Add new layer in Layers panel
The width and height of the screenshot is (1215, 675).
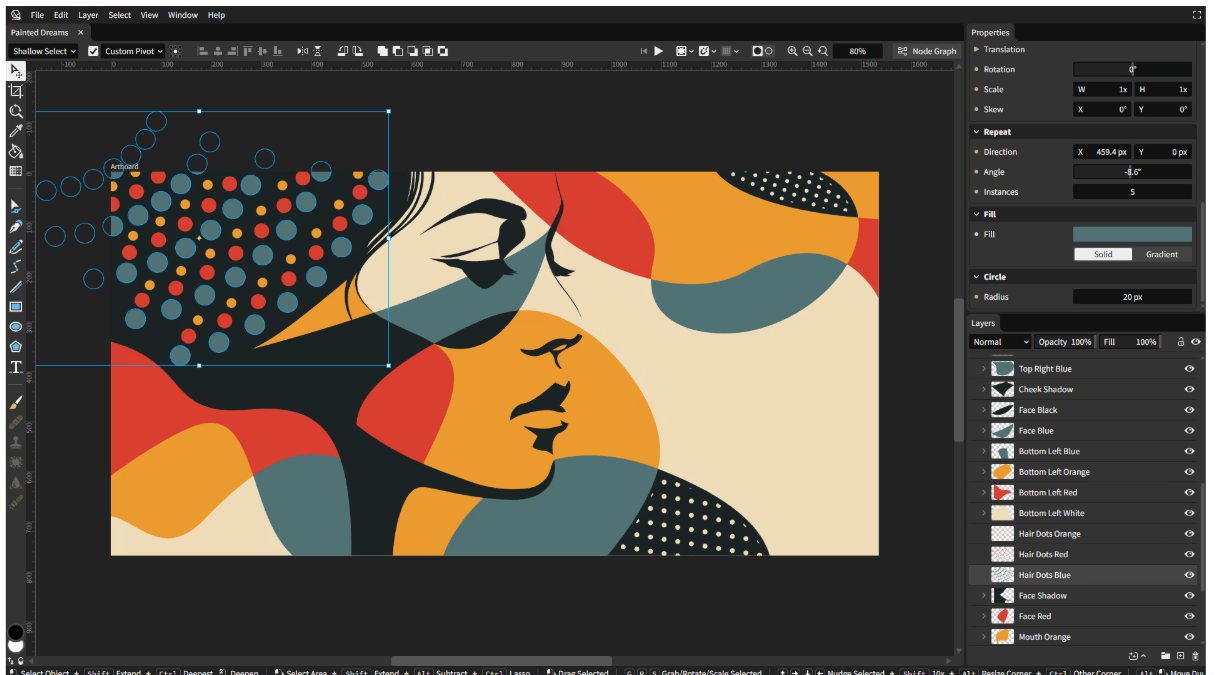tap(1180, 656)
